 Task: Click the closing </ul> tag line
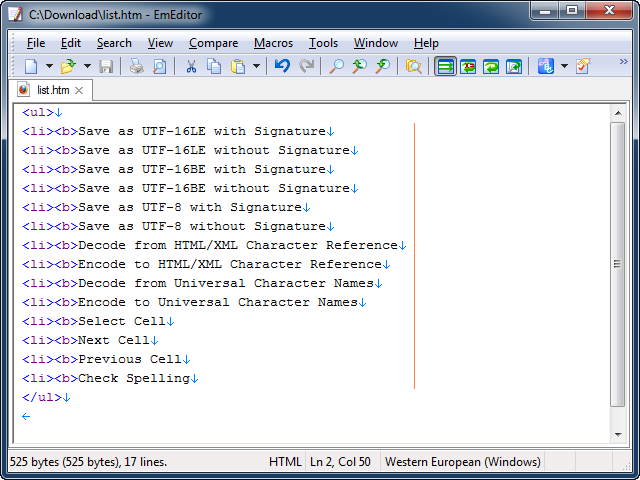click(46, 397)
